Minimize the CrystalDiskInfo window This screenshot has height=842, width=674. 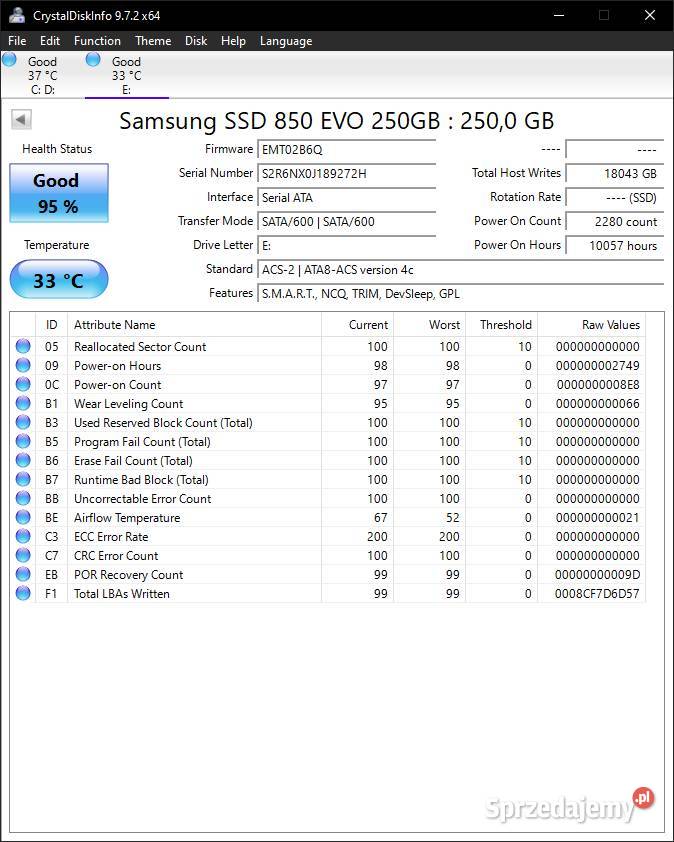[x=559, y=15]
